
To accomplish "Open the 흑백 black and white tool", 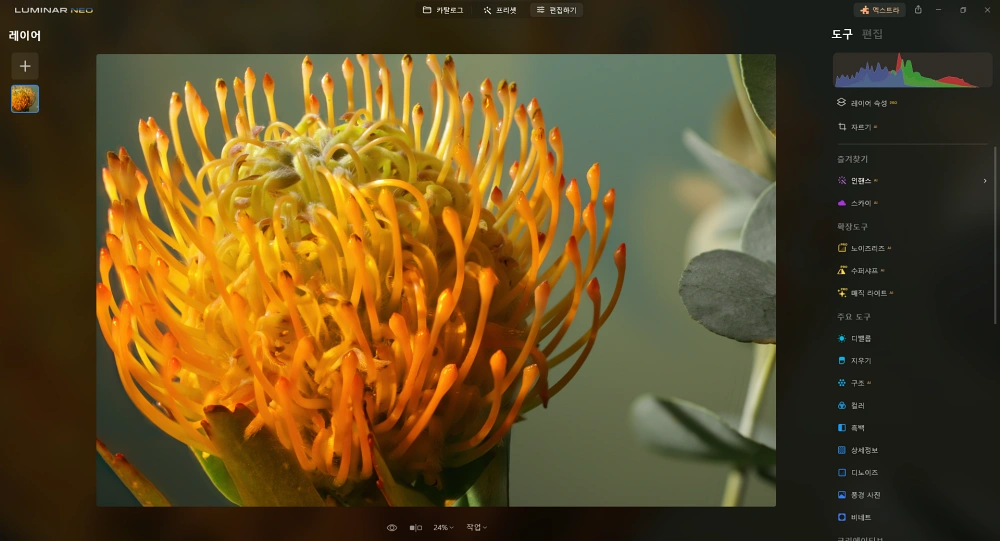I will point(851,427).
